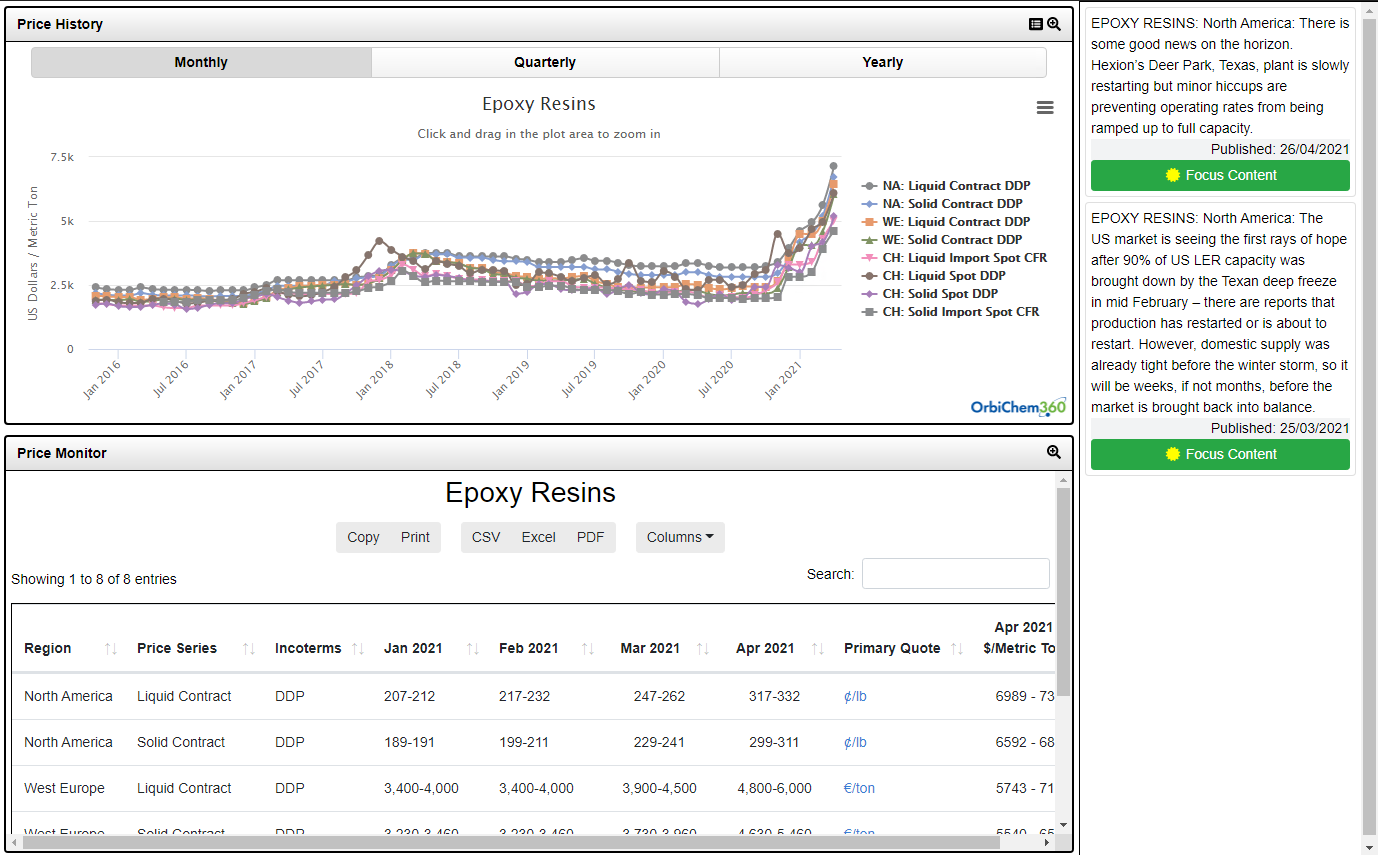Click the news panel vertical scrollbar
This screenshot has height=855, width=1378.
tap(1369, 428)
